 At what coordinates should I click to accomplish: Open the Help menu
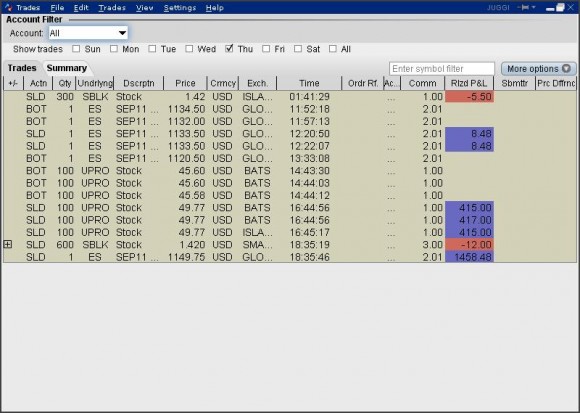(215, 8)
